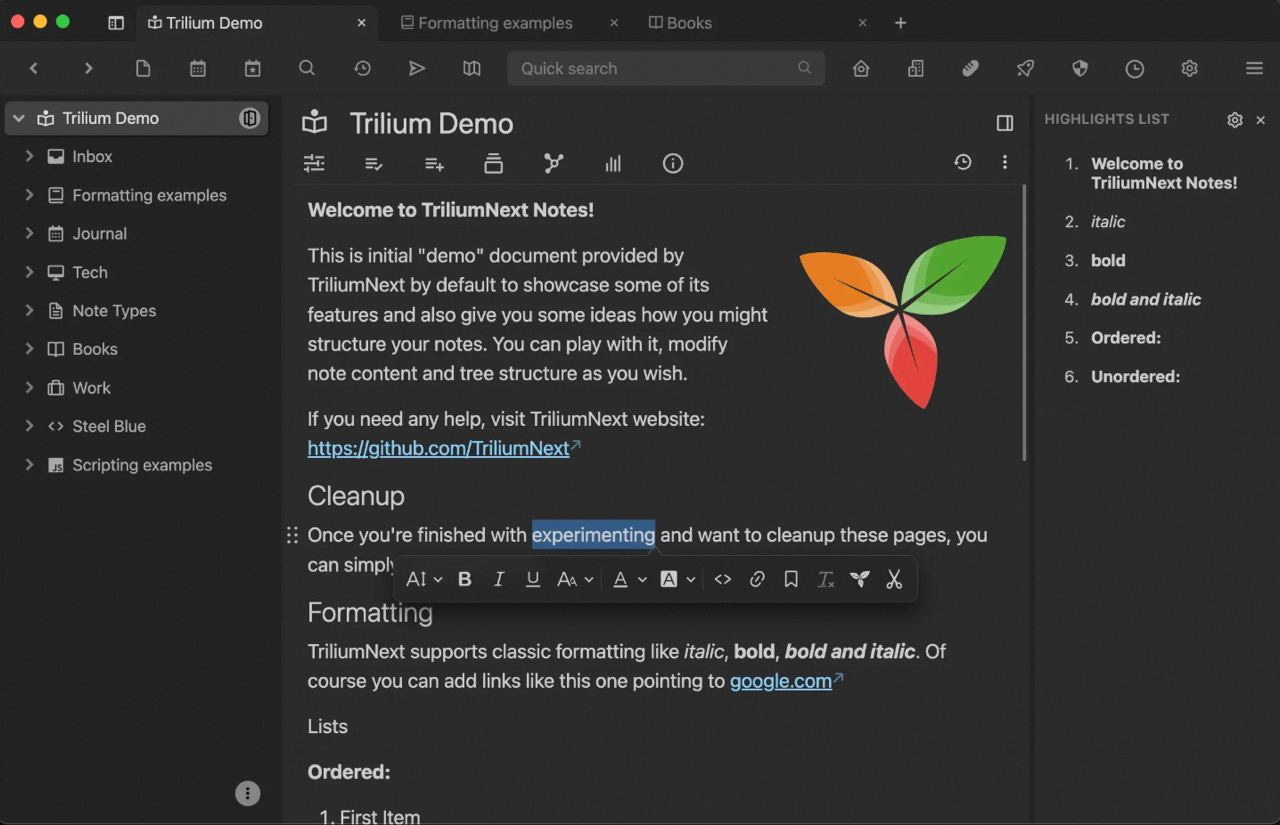Screen dimensions: 1280x825
Task: Toggle protected session shield
Action: (x=1079, y=68)
